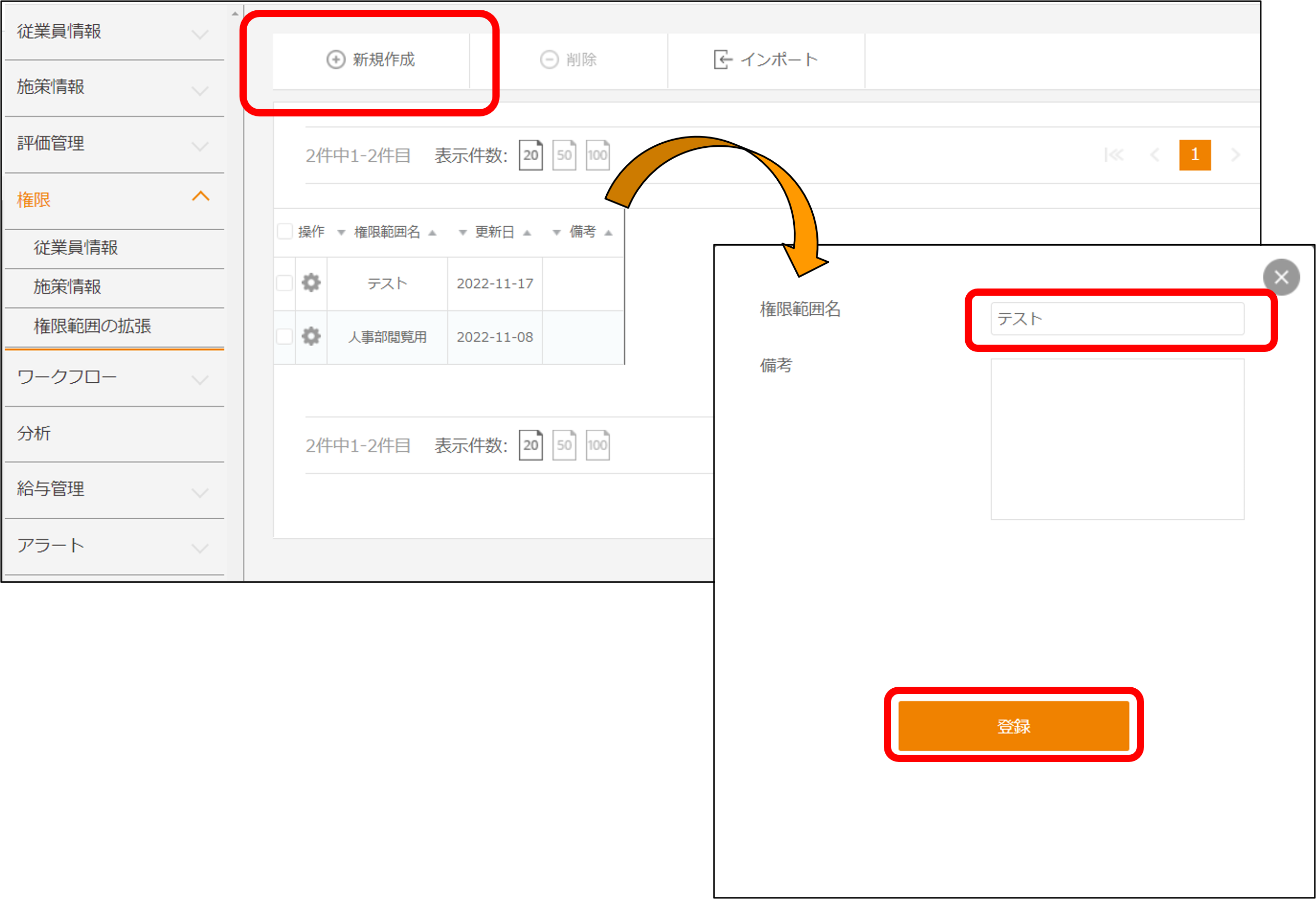The height and width of the screenshot is (899, 1316).
Task: Go to next page arrow
Action: 1236,155
